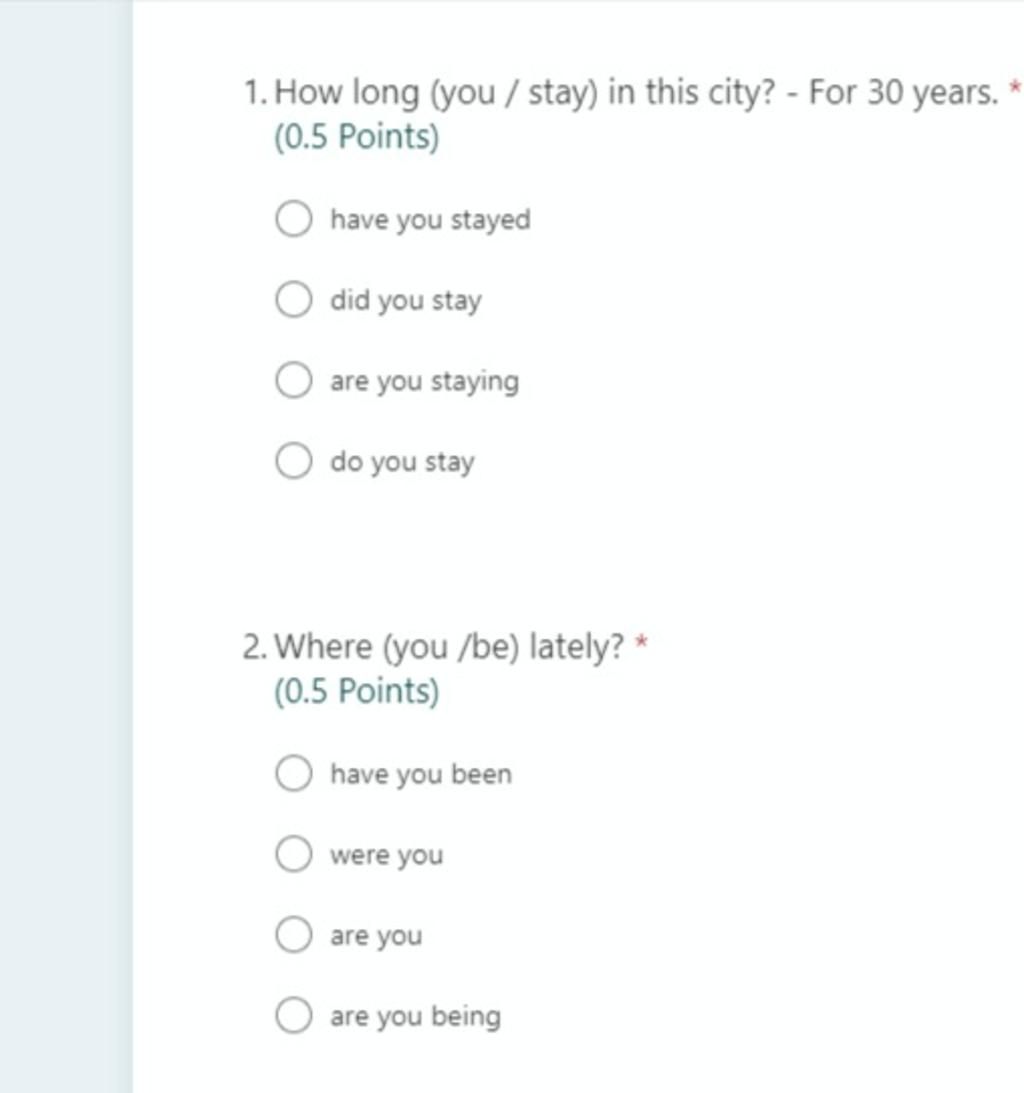The height and width of the screenshot is (1093, 1024).
Task: Select radio button for 'have you stayed'
Action: pos(293,219)
